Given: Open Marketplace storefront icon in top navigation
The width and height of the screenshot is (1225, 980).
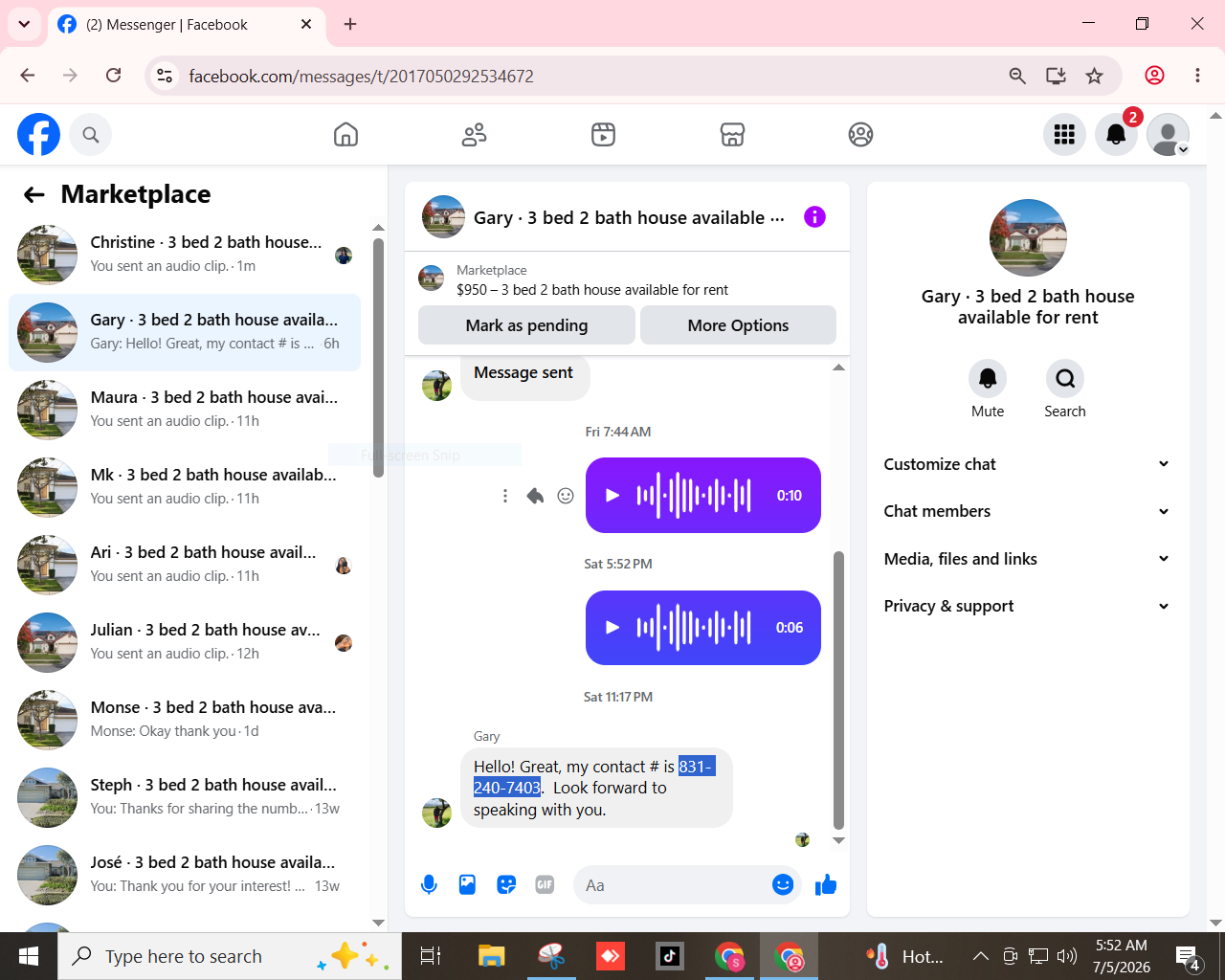Looking at the screenshot, I should pyautogui.click(x=732, y=135).
